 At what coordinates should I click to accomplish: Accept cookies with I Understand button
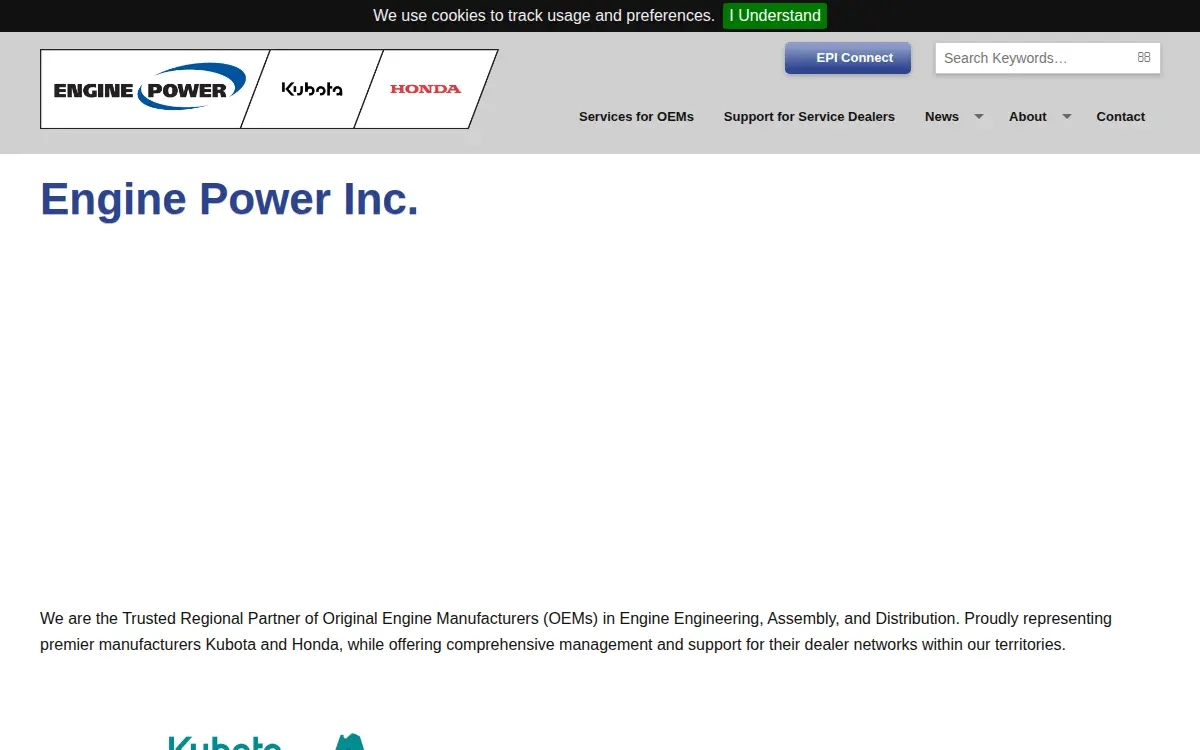click(775, 16)
